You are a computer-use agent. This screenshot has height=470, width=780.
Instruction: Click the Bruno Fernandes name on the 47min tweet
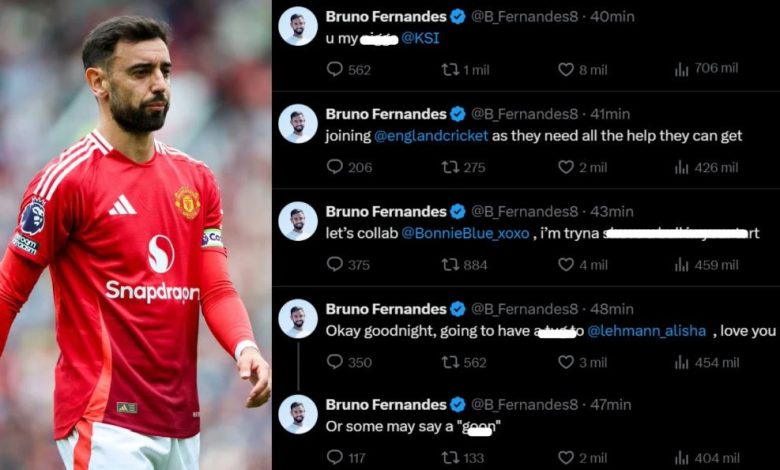(385, 405)
